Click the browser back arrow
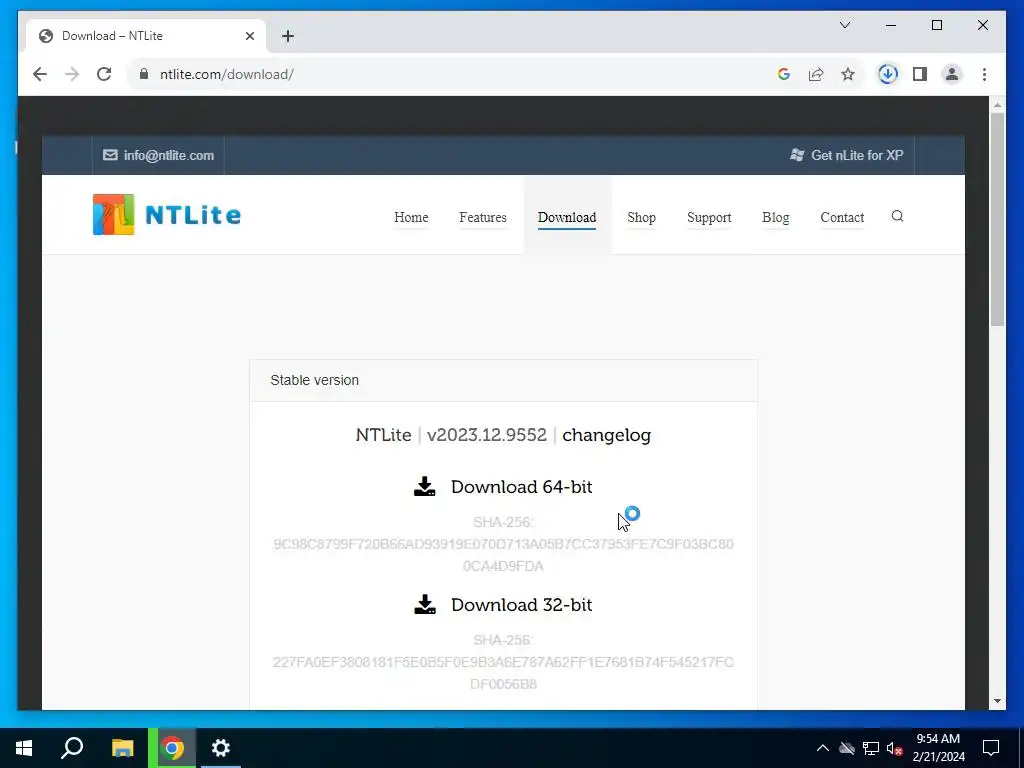Screen dimensions: 1024x768 pos(40,74)
